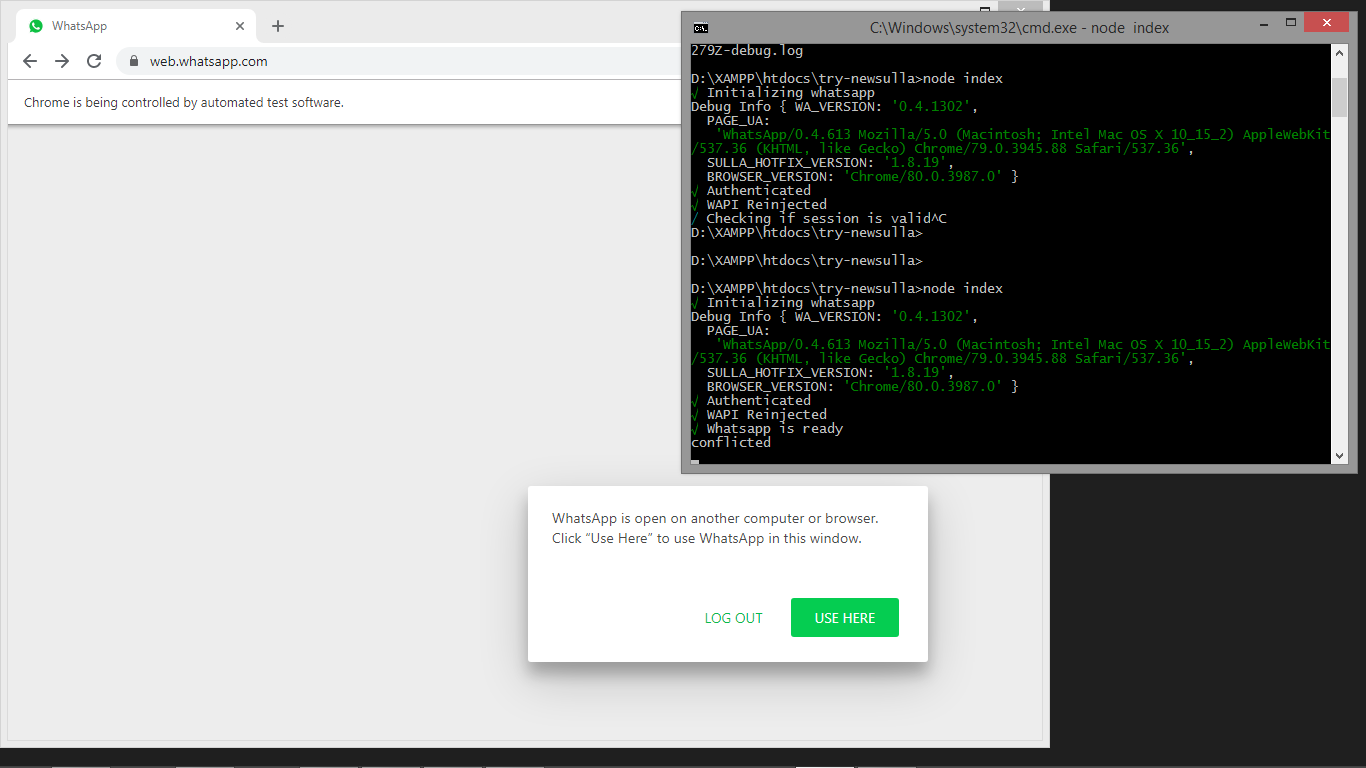The image size is (1366, 768).
Task: Click the browser Back navigation arrow
Action: pos(29,61)
